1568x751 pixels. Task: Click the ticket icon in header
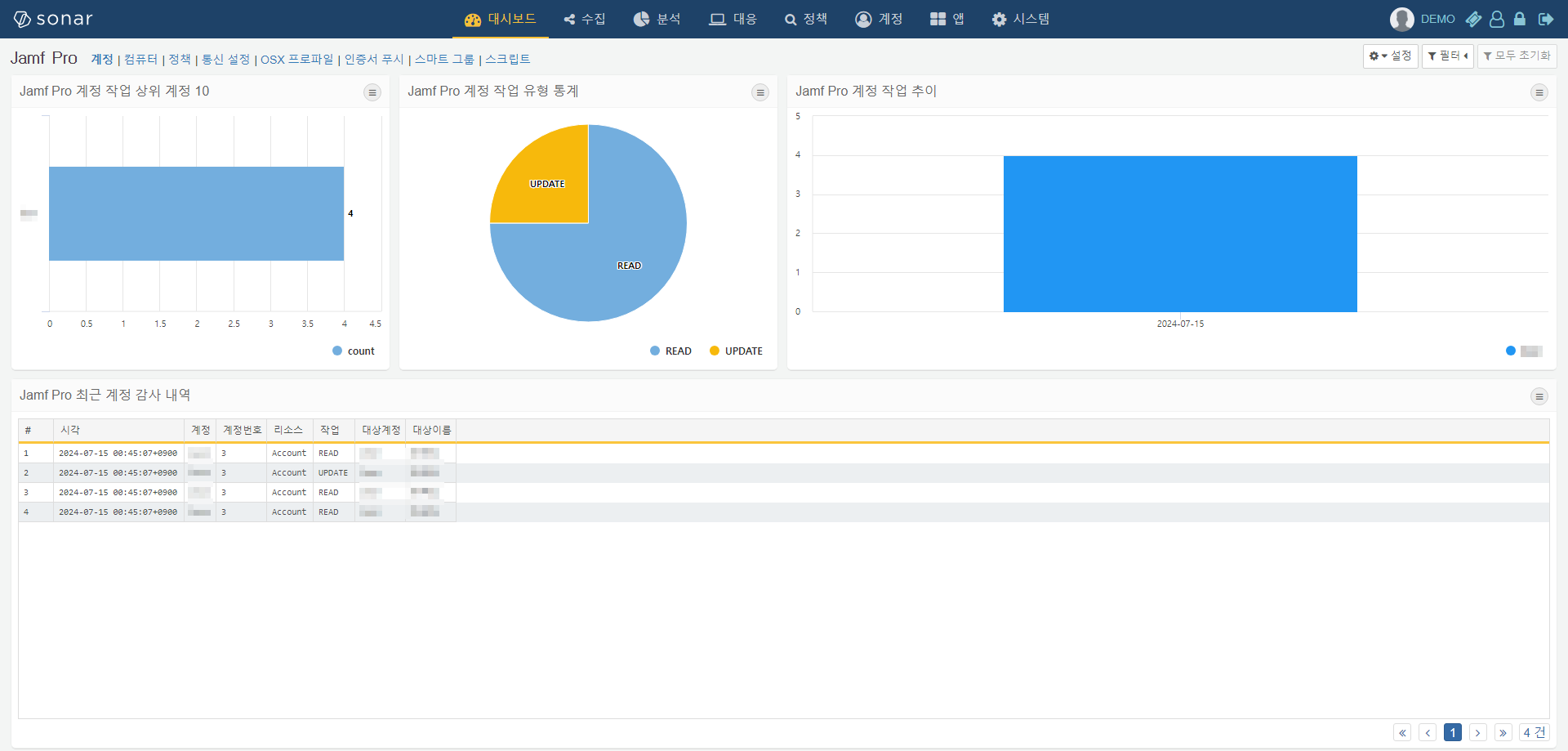click(x=1473, y=19)
